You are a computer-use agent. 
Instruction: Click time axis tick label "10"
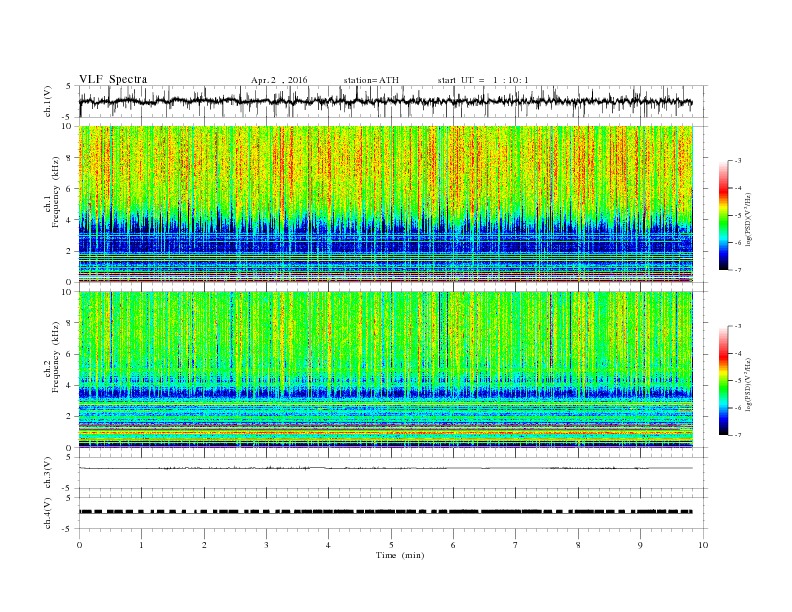(703, 545)
